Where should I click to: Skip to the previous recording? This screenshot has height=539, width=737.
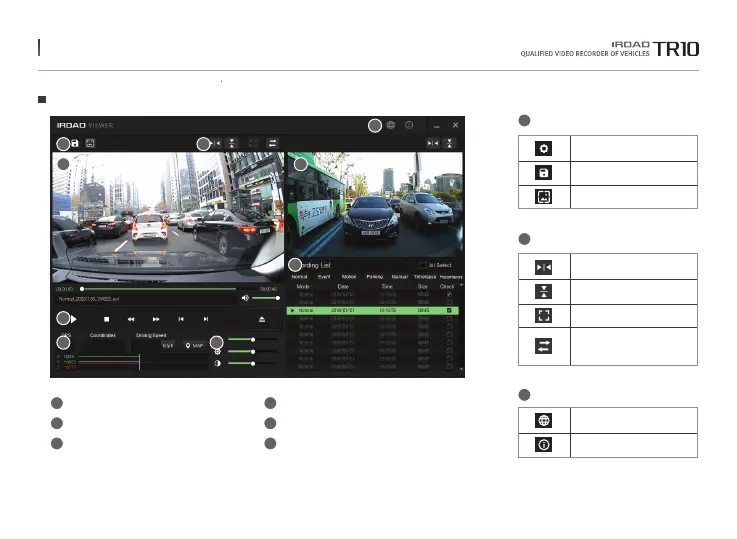(x=181, y=319)
